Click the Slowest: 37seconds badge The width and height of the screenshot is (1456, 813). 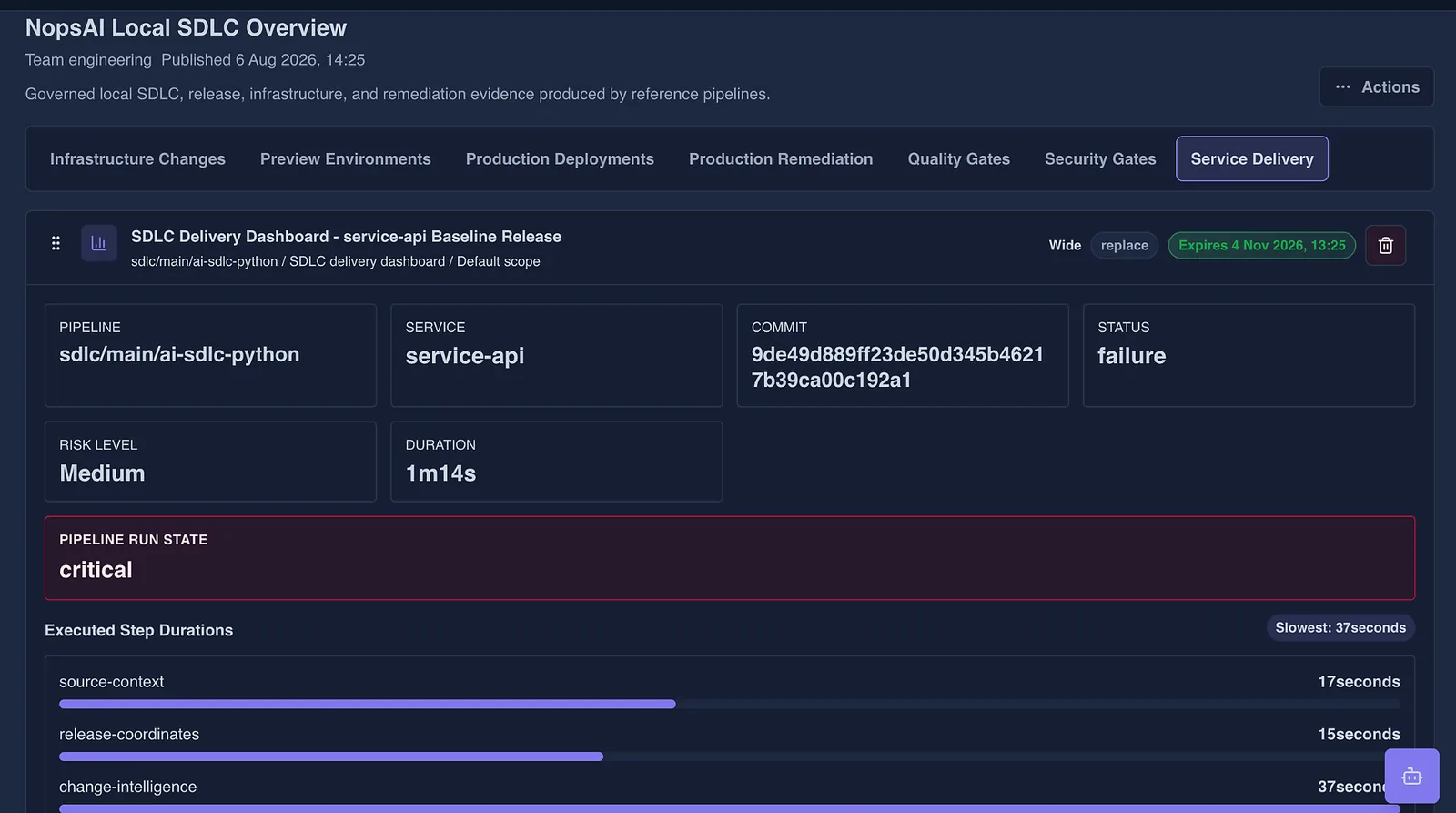click(x=1340, y=627)
